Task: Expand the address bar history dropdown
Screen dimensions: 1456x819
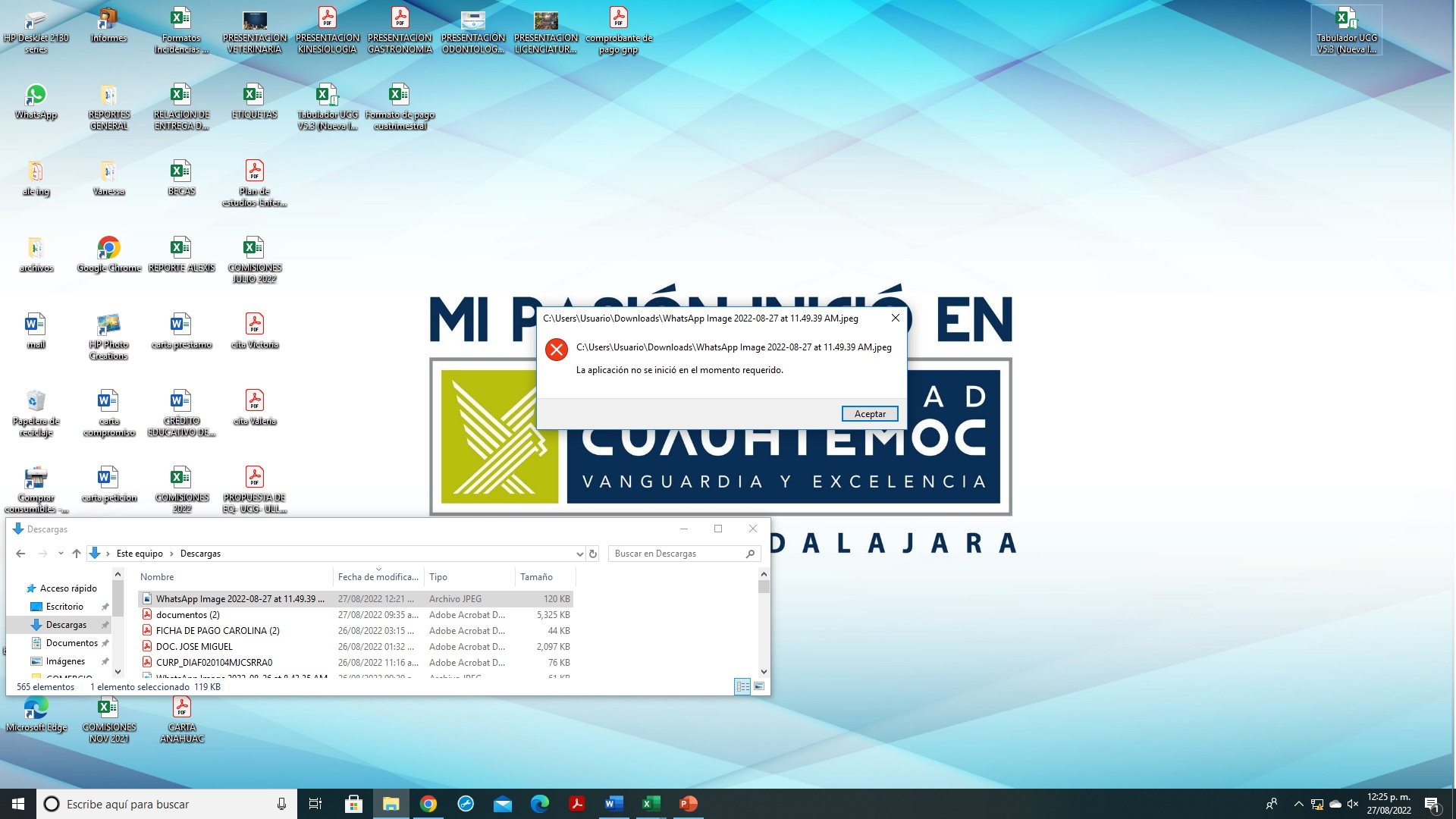Action: click(579, 554)
